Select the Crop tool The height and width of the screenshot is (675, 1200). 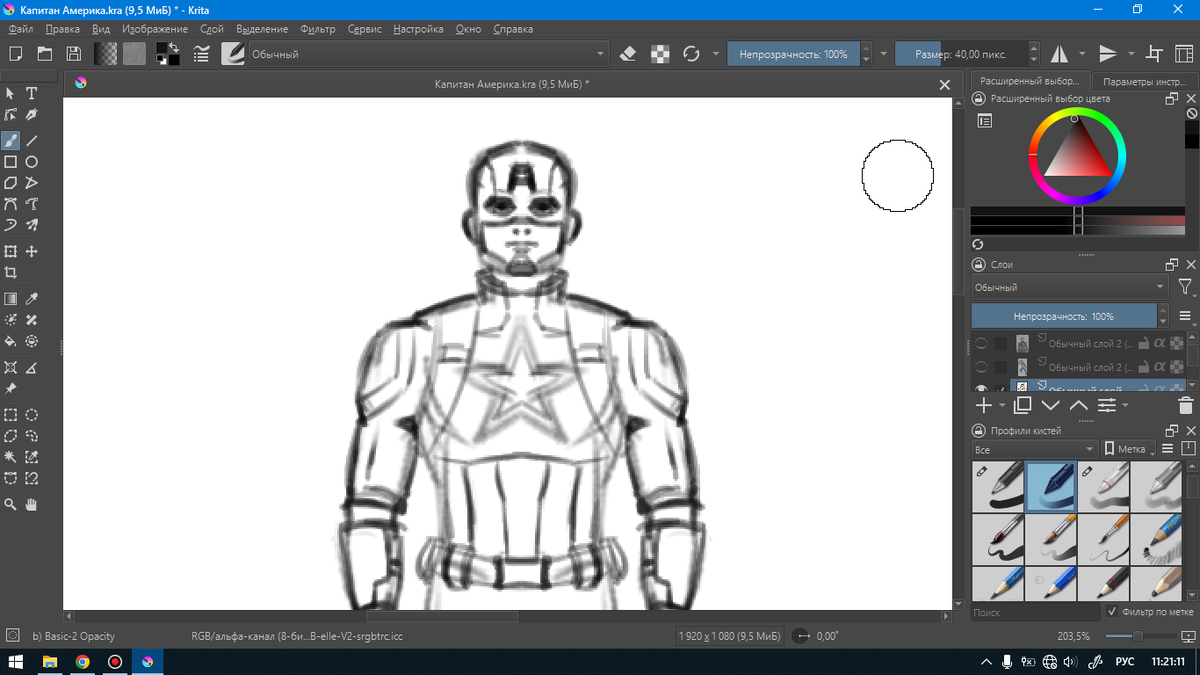[11, 272]
